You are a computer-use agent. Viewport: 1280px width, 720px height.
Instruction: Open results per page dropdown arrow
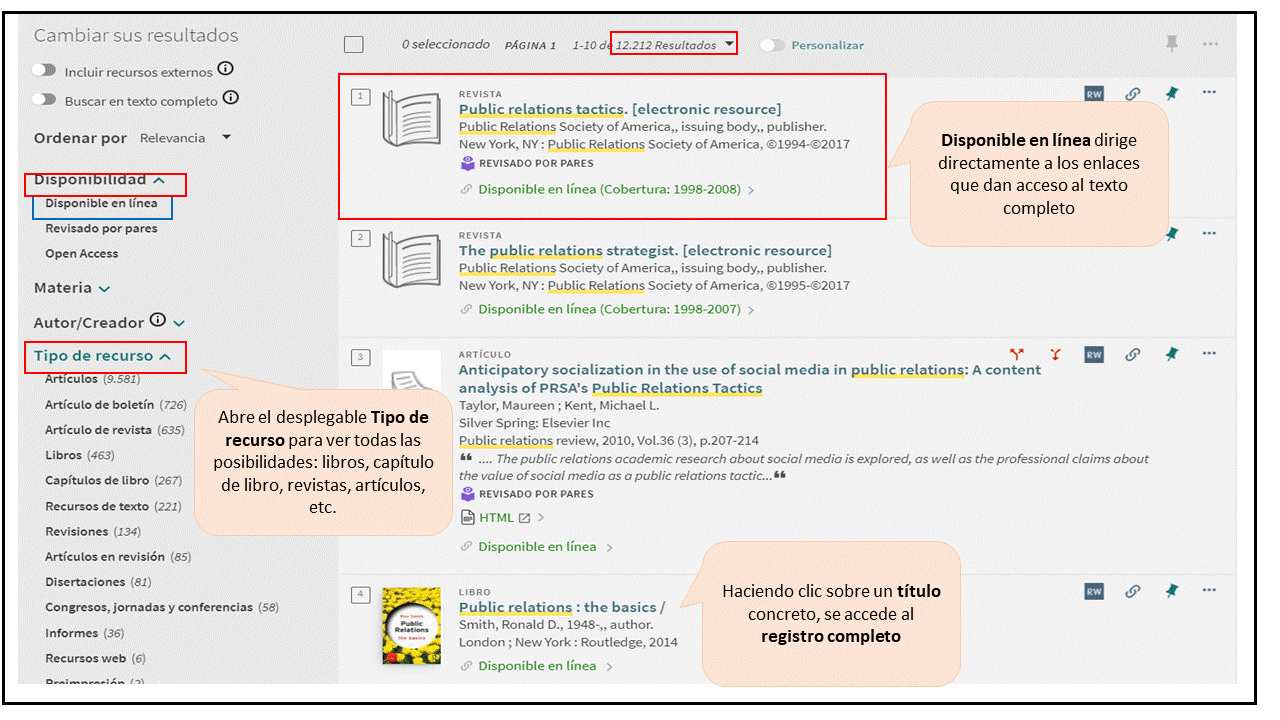click(x=729, y=44)
